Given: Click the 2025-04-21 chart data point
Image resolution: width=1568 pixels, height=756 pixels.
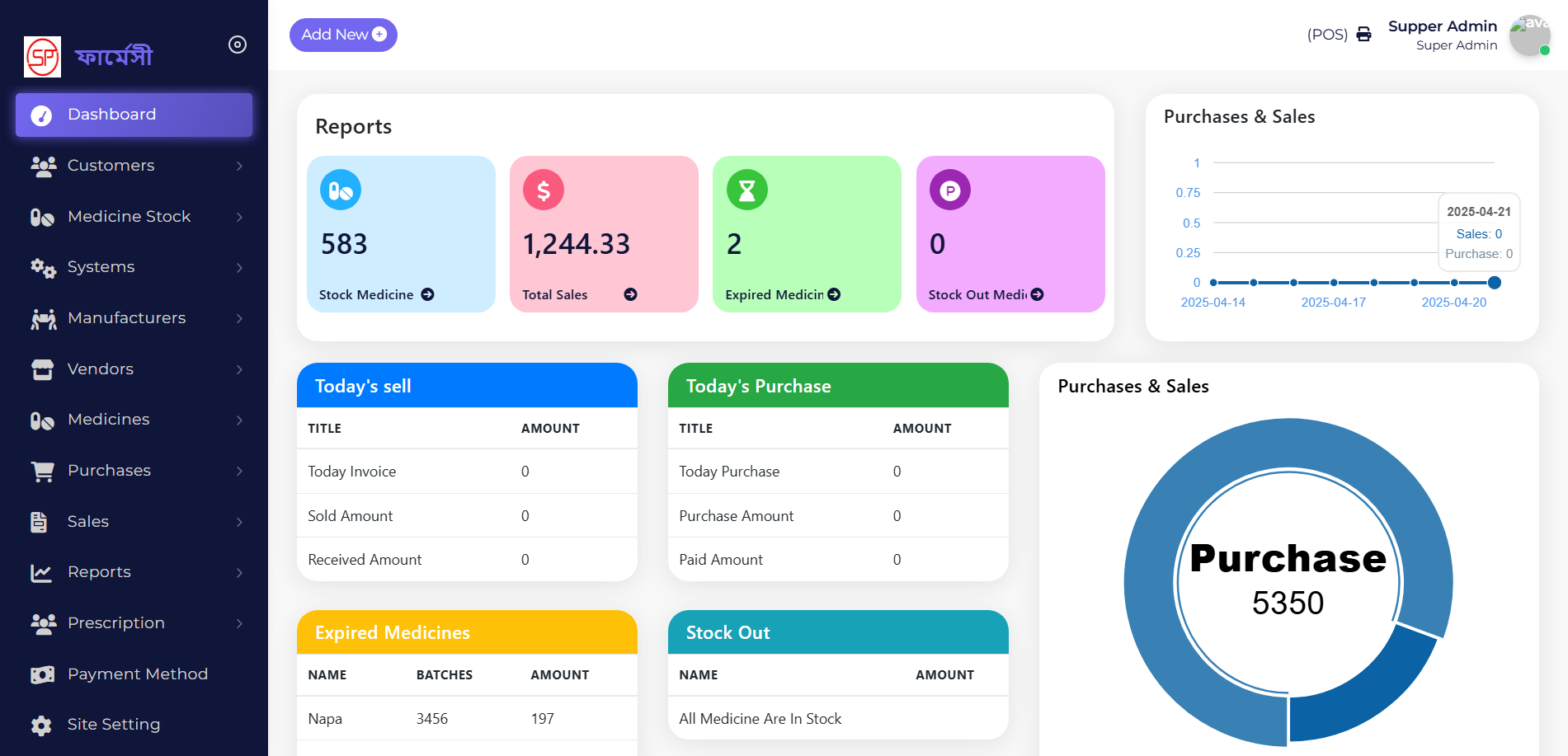Looking at the screenshot, I should (x=1494, y=283).
